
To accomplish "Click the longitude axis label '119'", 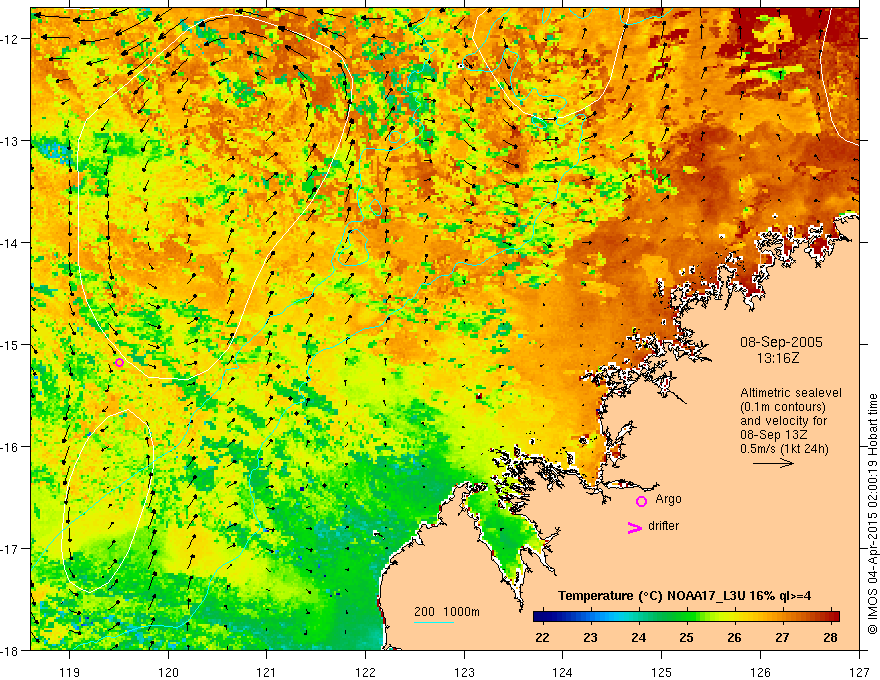I will [x=70, y=672].
